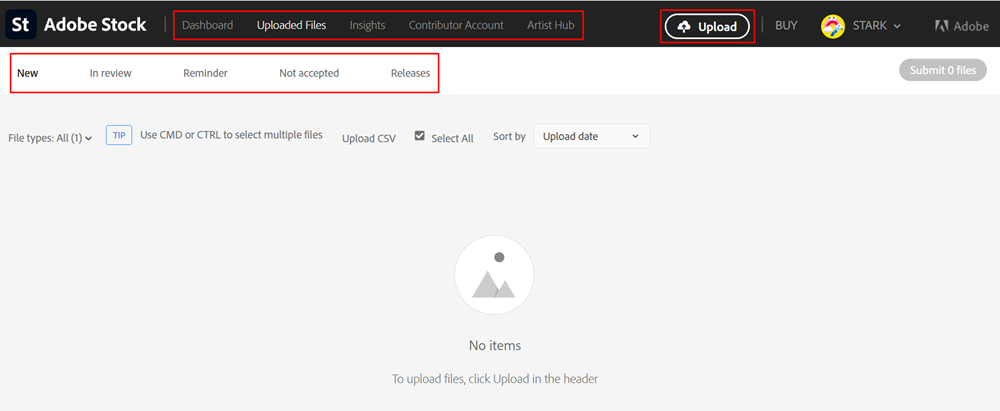1000x411 pixels.
Task: Select the New files tab
Action: click(27, 73)
